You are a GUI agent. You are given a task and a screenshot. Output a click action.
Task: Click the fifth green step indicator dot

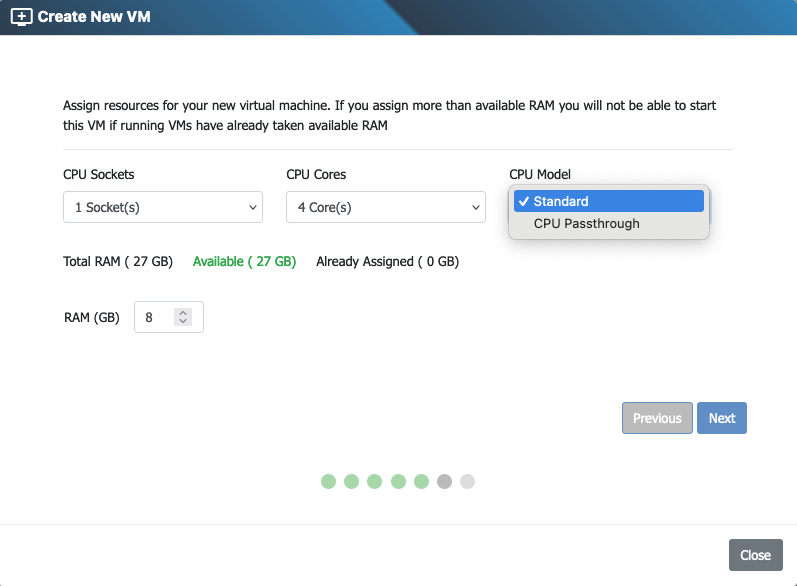point(421,482)
